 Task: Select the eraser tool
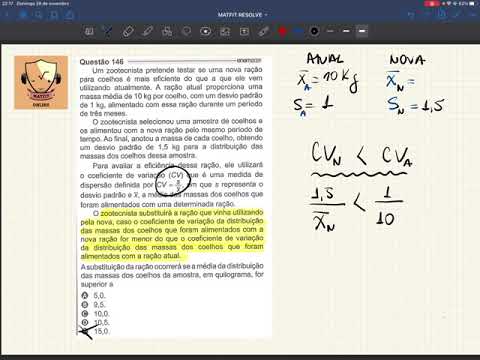pyautogui.click(x=128, y=31)
